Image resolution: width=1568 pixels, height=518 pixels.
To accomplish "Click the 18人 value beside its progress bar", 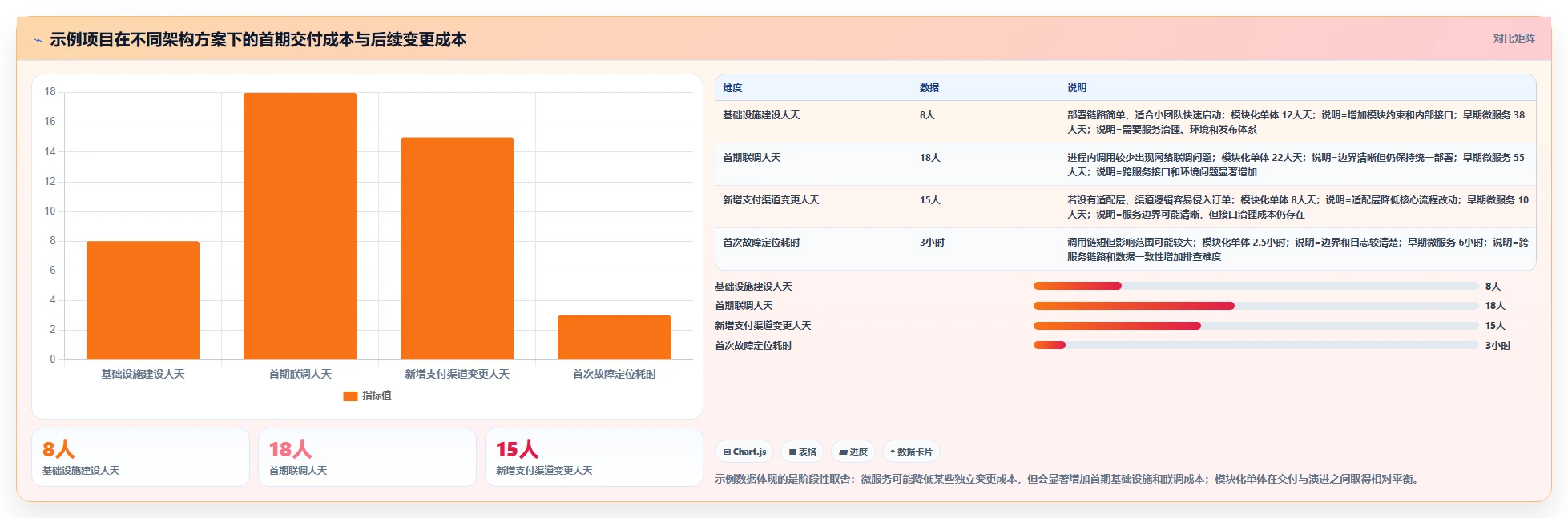I will point(1495,306).
